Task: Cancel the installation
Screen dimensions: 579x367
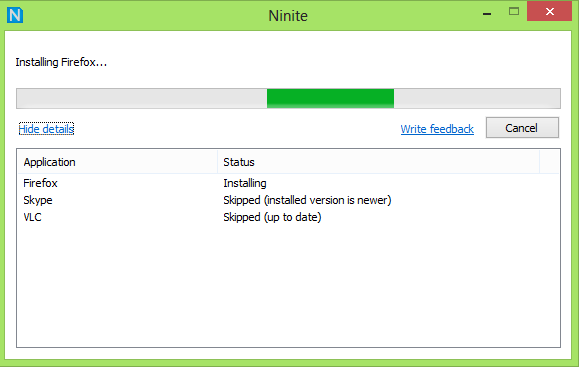Action: click(x=522, y=128)
